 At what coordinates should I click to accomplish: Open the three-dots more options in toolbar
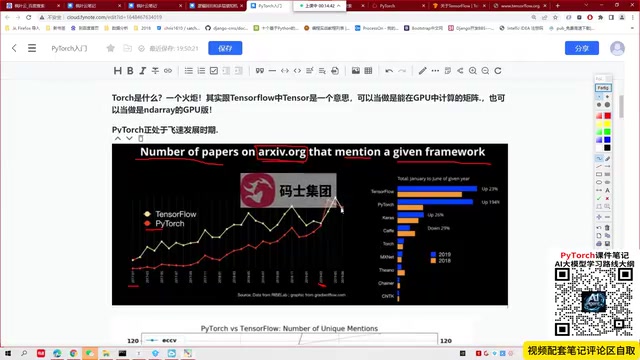(435, 71)
